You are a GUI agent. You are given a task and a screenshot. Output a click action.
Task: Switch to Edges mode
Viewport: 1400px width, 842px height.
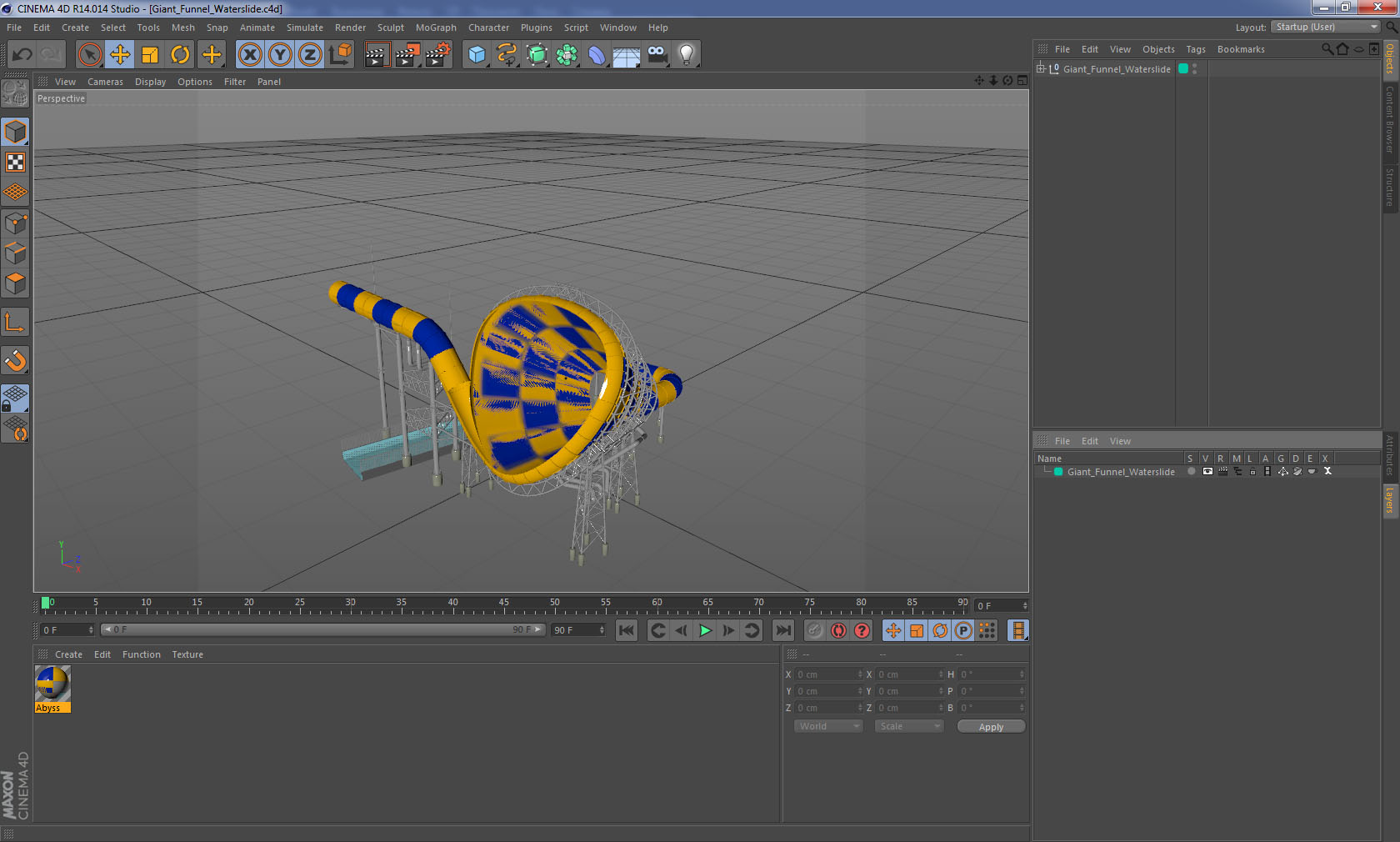(15, 253)
